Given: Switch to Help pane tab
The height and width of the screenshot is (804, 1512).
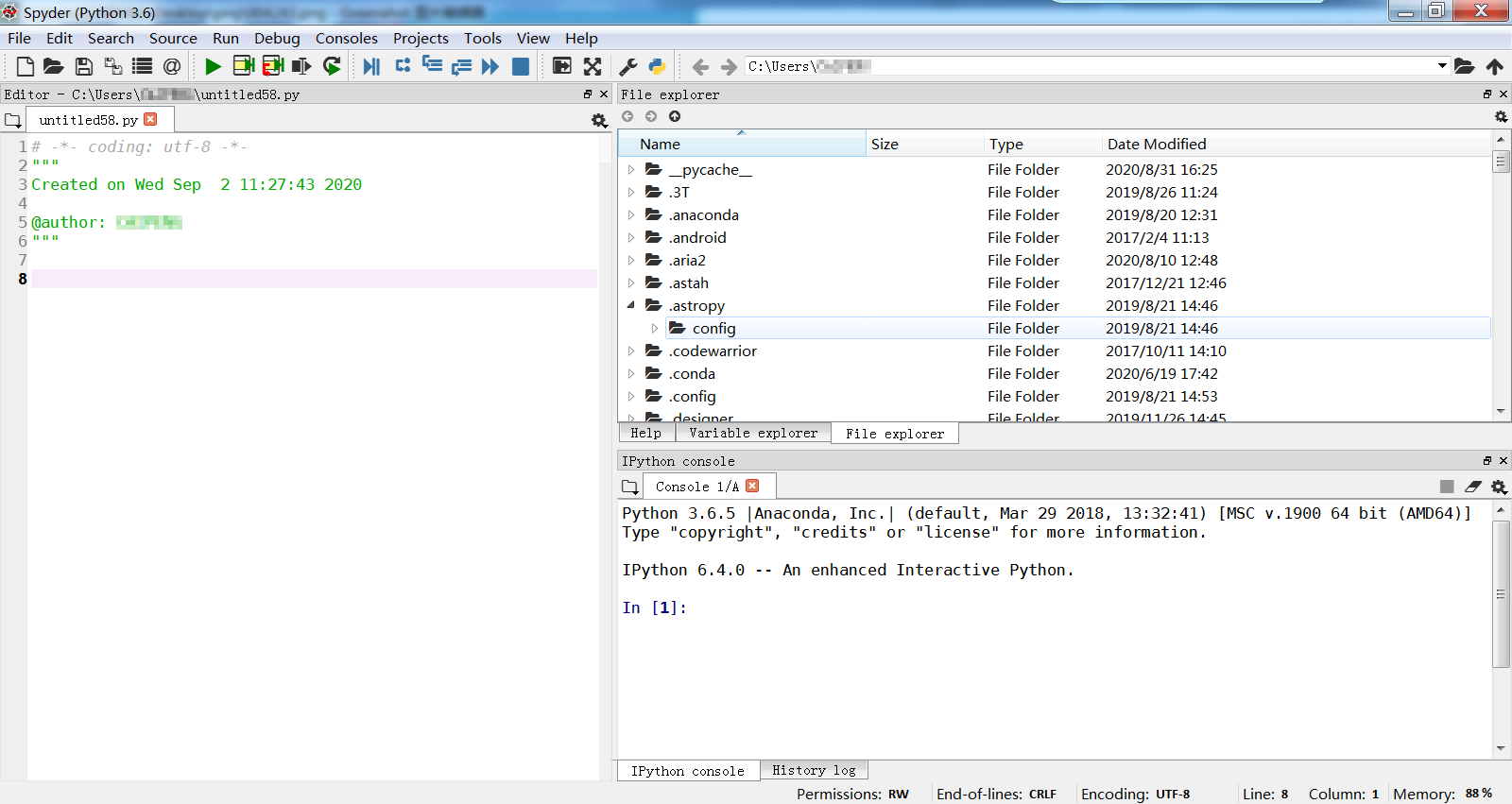Looking at the screenshot, I should click(646, 433).
